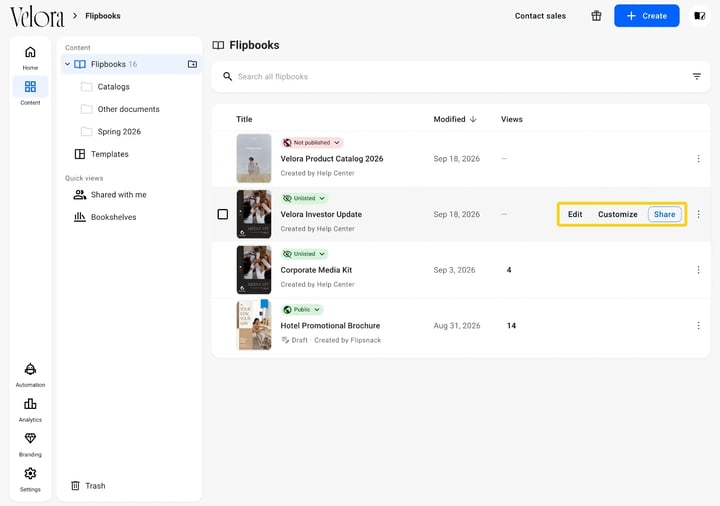Screen dimensions: 720x506
Task: Click the Velora Investor Update title
Action: (x=321, y=214)
